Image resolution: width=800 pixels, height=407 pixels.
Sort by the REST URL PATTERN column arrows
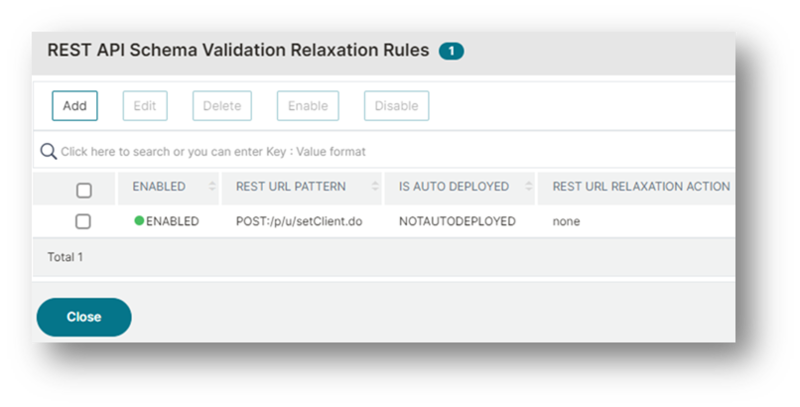tap(375, 187)
